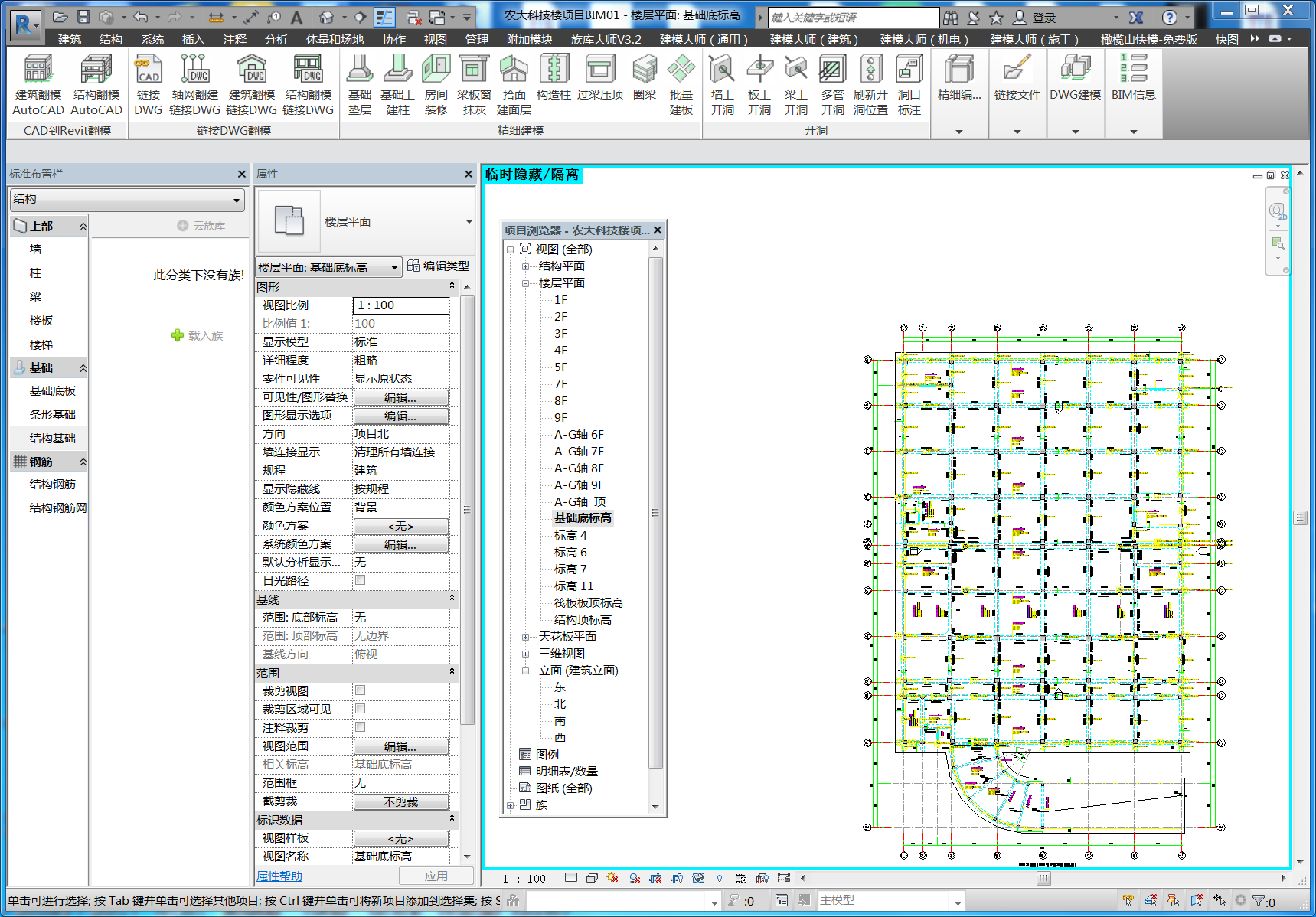Collapse the 上部 section in 标准布置栏
Viewport: 1316px width, 917px height.
tap(83, 227)
